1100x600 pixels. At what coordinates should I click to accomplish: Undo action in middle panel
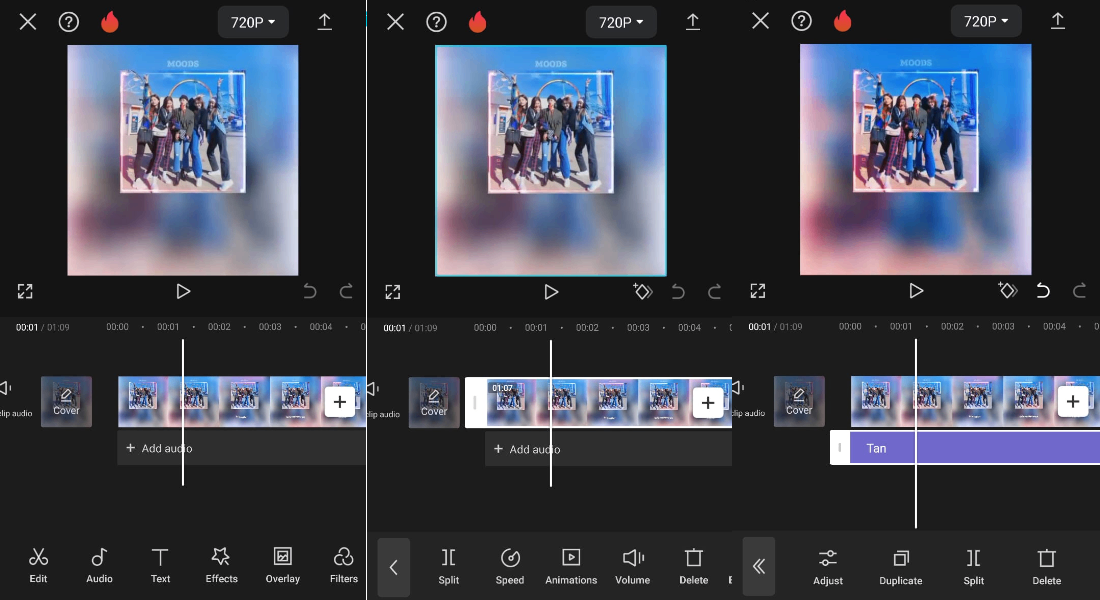pos(678,292)
